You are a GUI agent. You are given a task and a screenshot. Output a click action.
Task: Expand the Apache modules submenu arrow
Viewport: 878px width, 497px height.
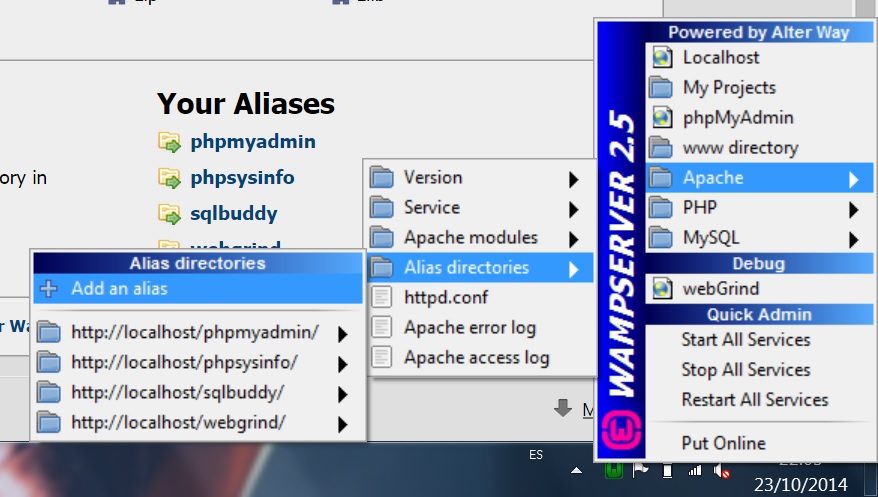(573, 239)
